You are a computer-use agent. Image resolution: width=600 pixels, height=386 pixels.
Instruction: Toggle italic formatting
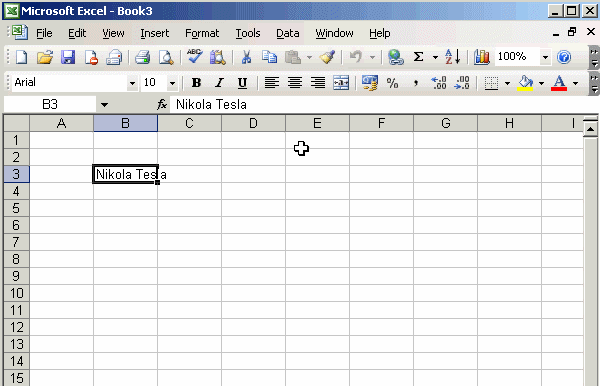[219, 83]
